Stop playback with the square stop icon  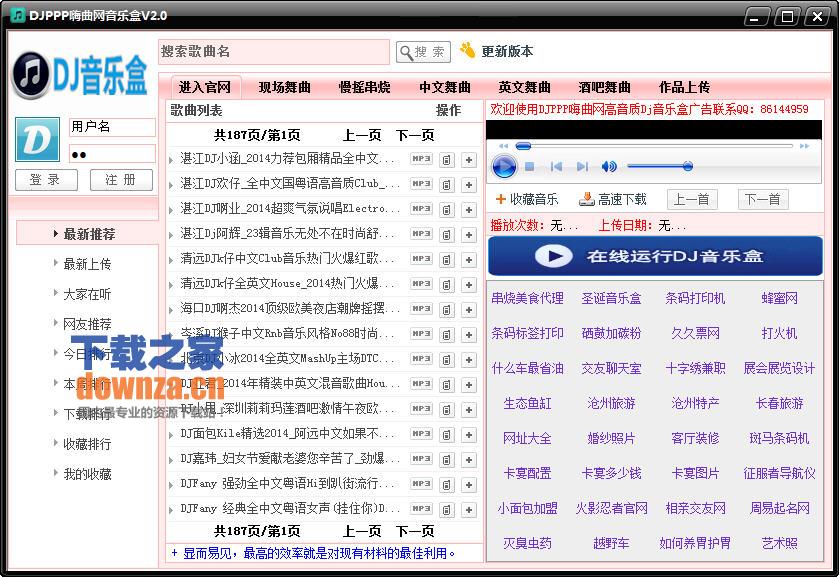pyautogui.click(x=530, y=167)
